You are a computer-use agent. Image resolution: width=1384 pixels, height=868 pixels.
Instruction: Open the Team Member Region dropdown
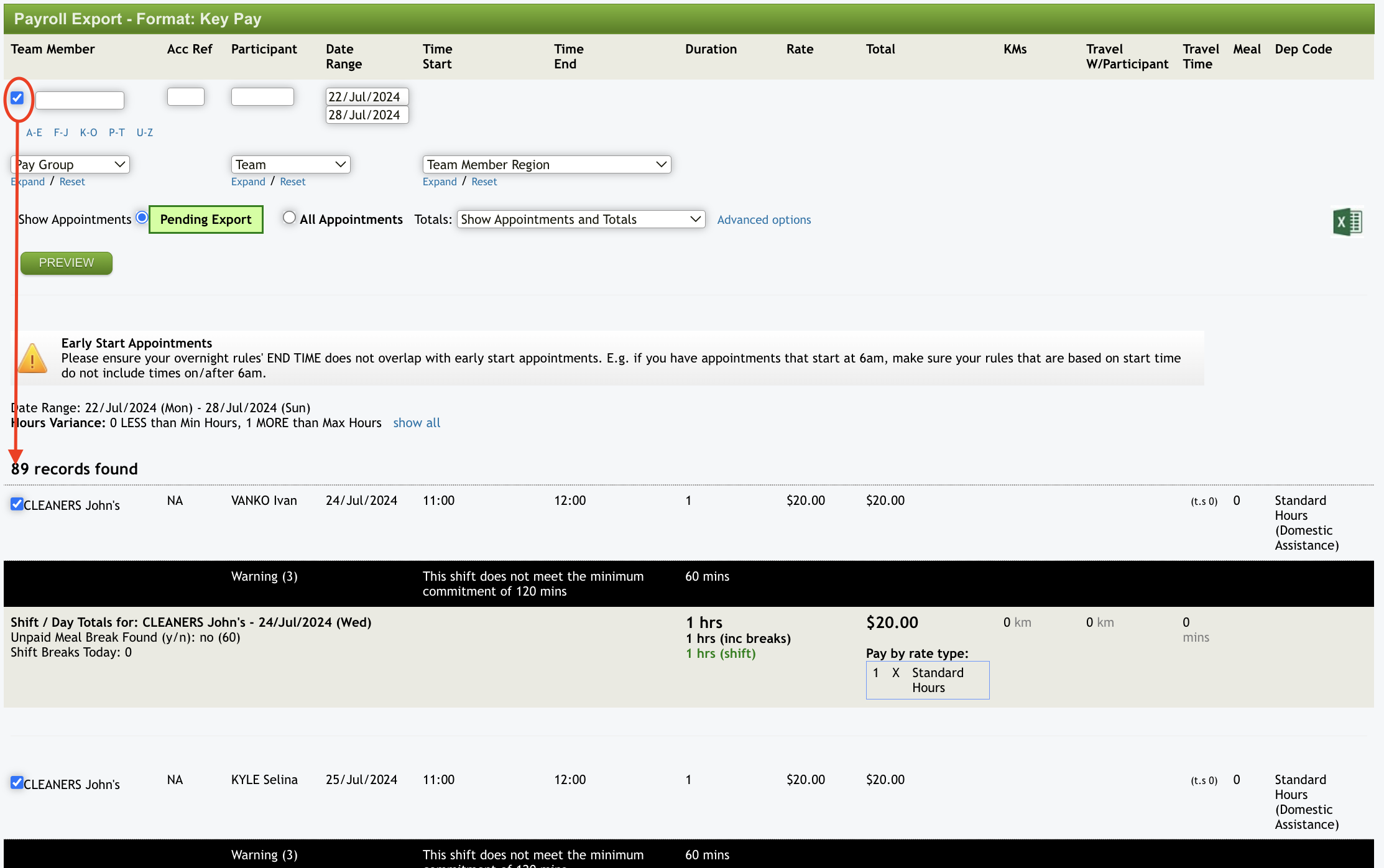tap(547, 164)
